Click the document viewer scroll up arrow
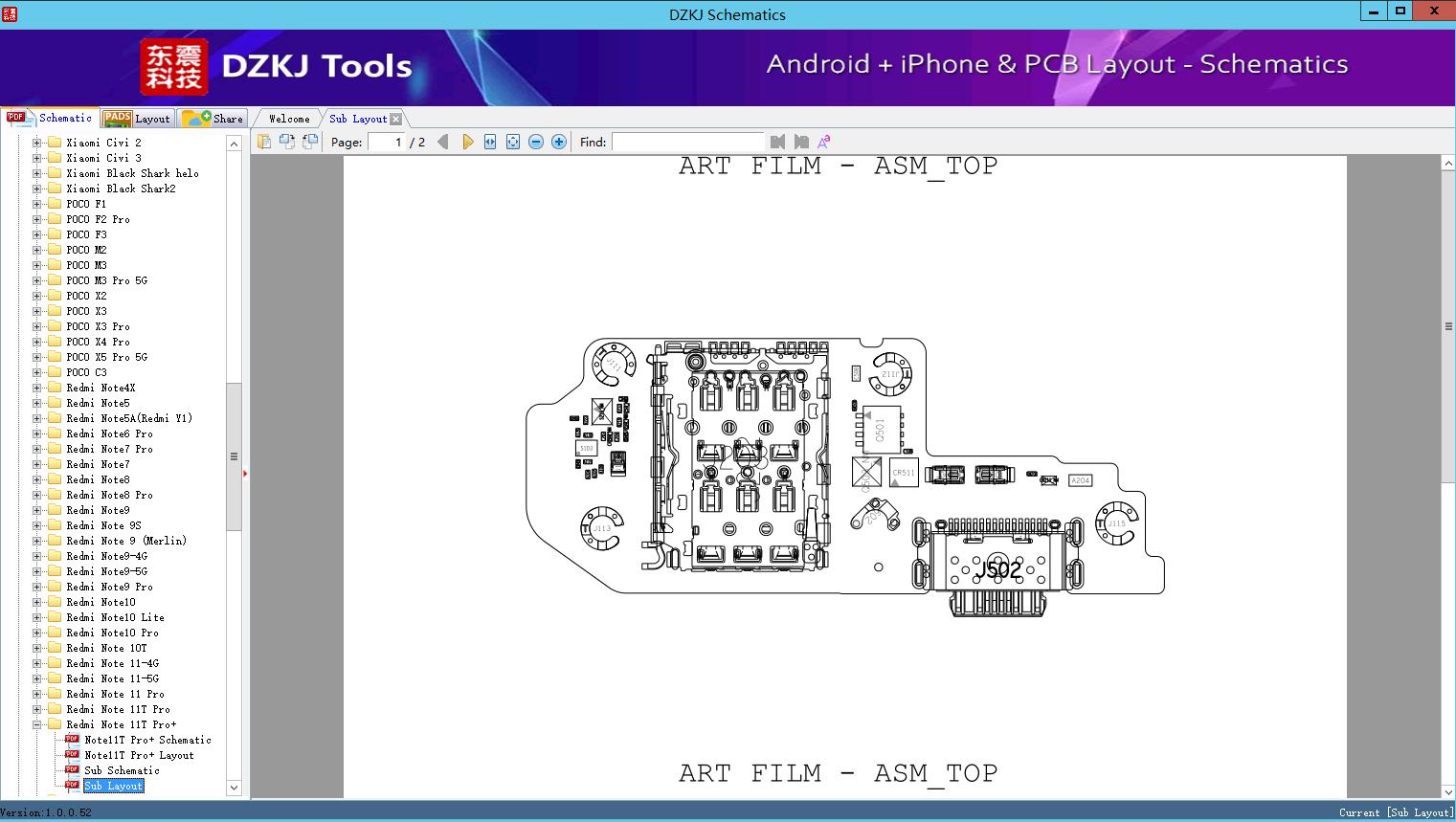This screenshot has width=1456, height=822. pyautogui.click(x=1448, y=164)
